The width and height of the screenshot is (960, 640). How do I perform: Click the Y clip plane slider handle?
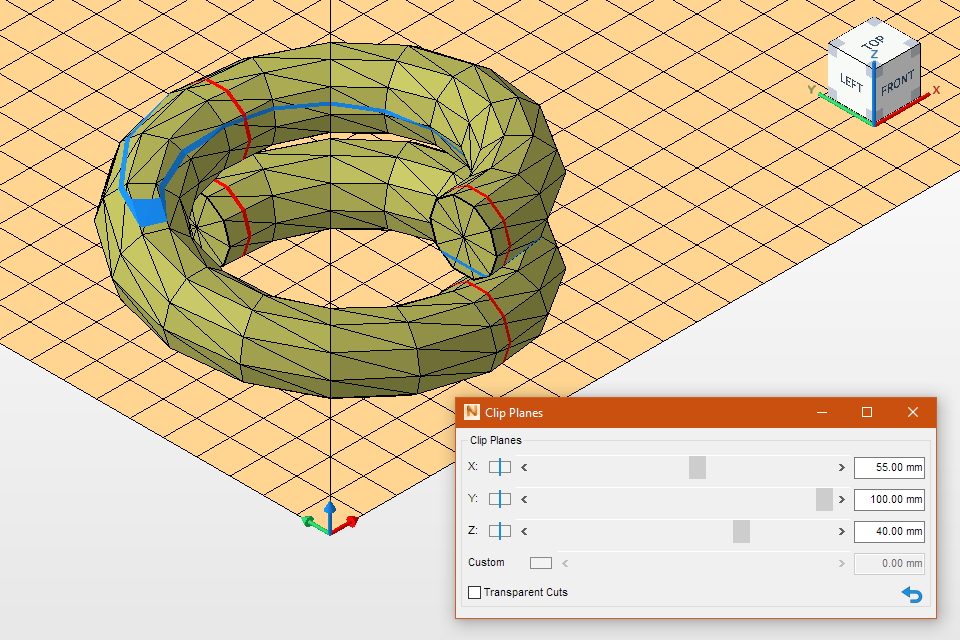click(824, 499)
